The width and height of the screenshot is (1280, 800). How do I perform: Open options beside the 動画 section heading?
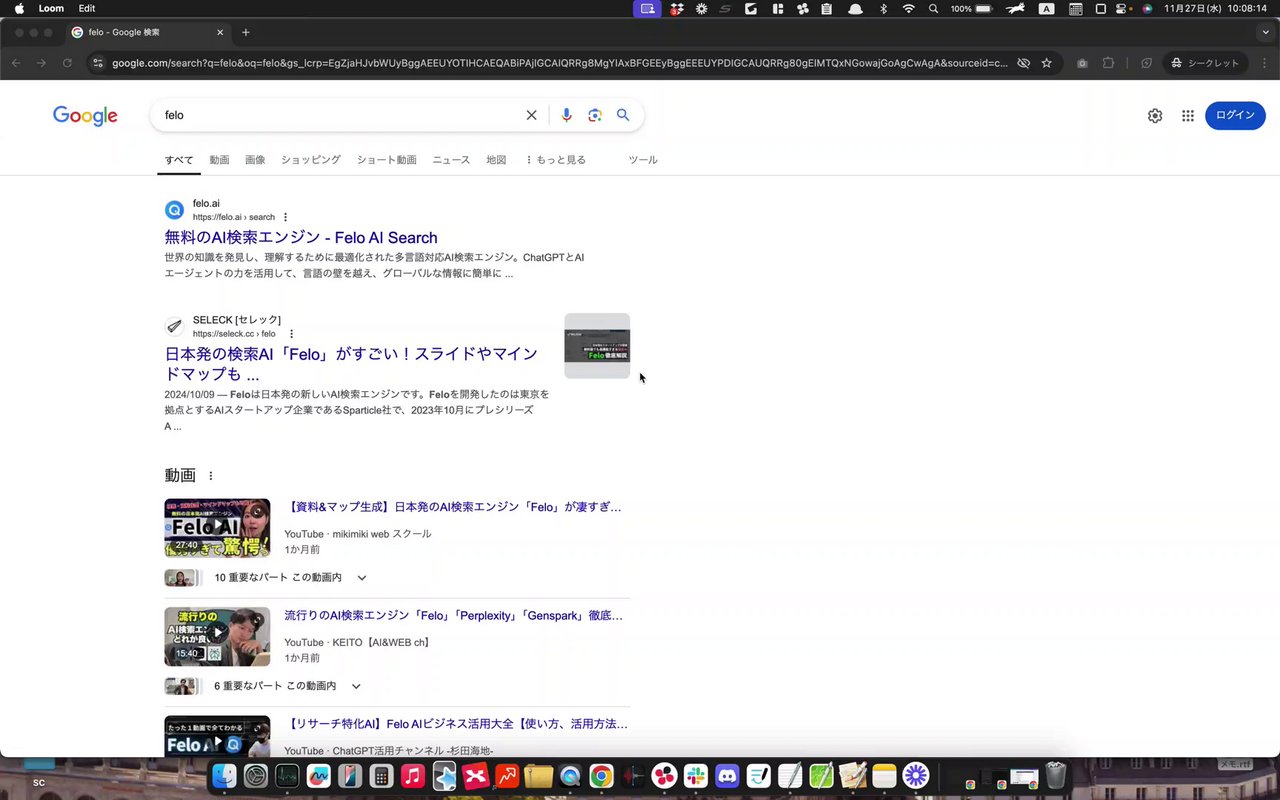pos(210,476)
